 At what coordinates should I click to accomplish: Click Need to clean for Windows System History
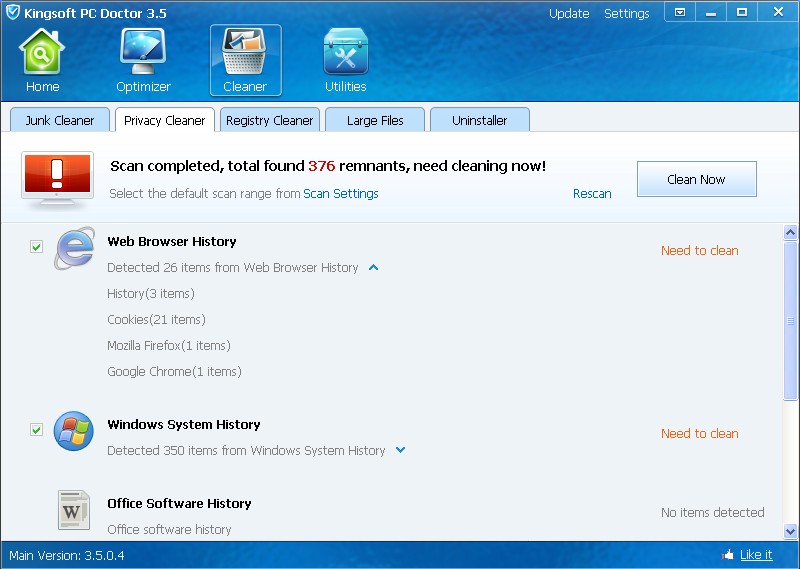(x=699, y=433)
